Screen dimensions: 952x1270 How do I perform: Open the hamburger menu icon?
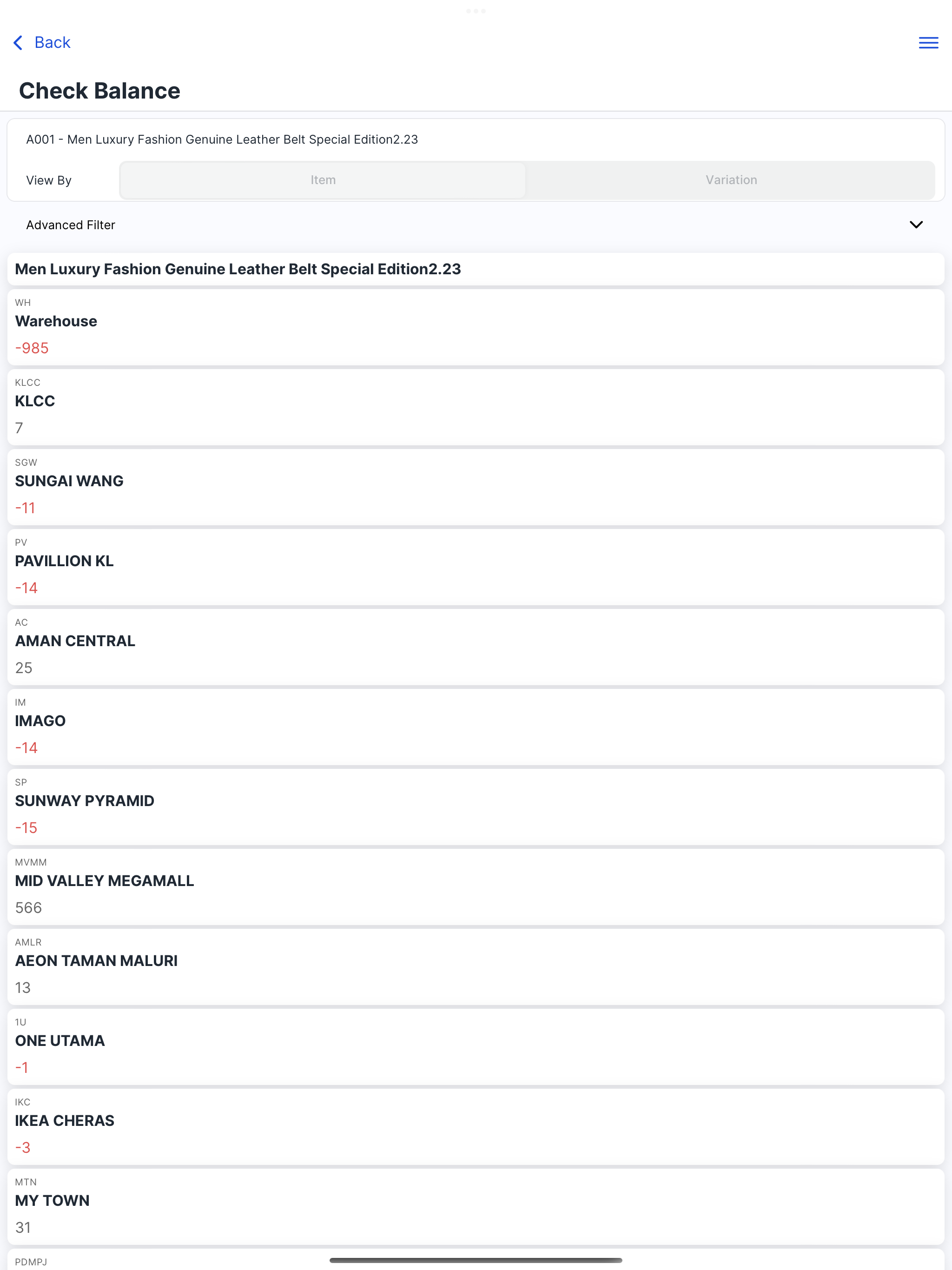(x=928, y=42)
